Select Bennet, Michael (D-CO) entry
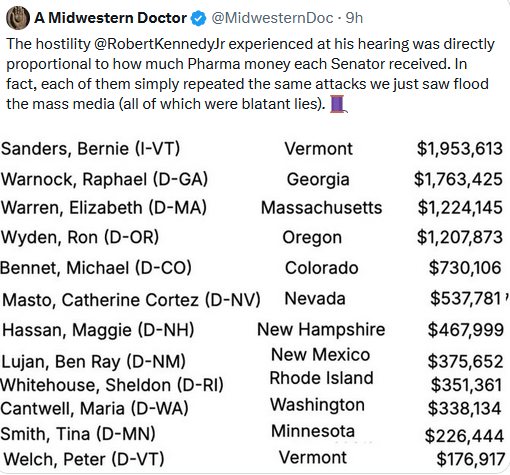 coord(96,268)
